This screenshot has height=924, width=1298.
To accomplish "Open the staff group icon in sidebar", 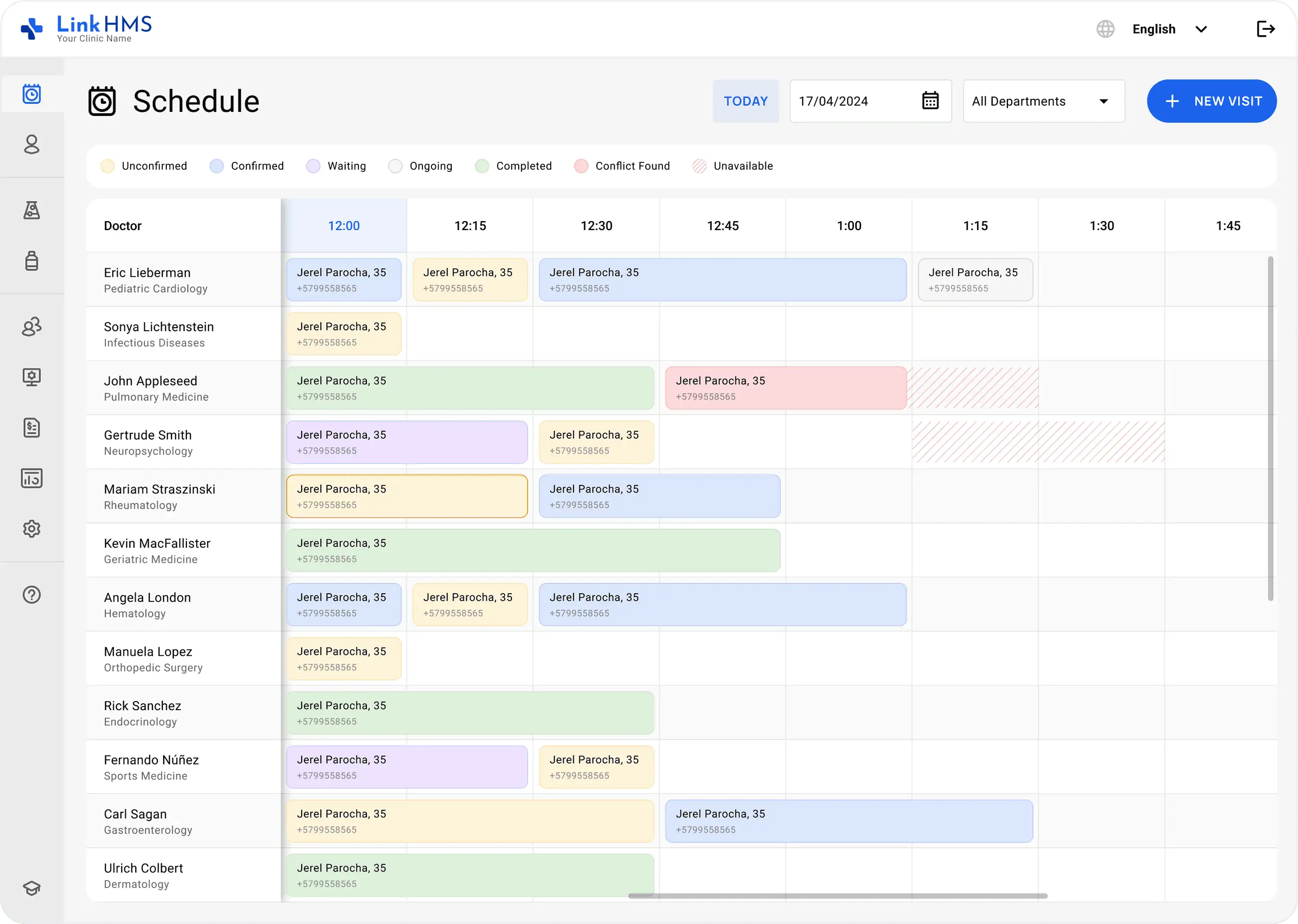I will (32, 327).
